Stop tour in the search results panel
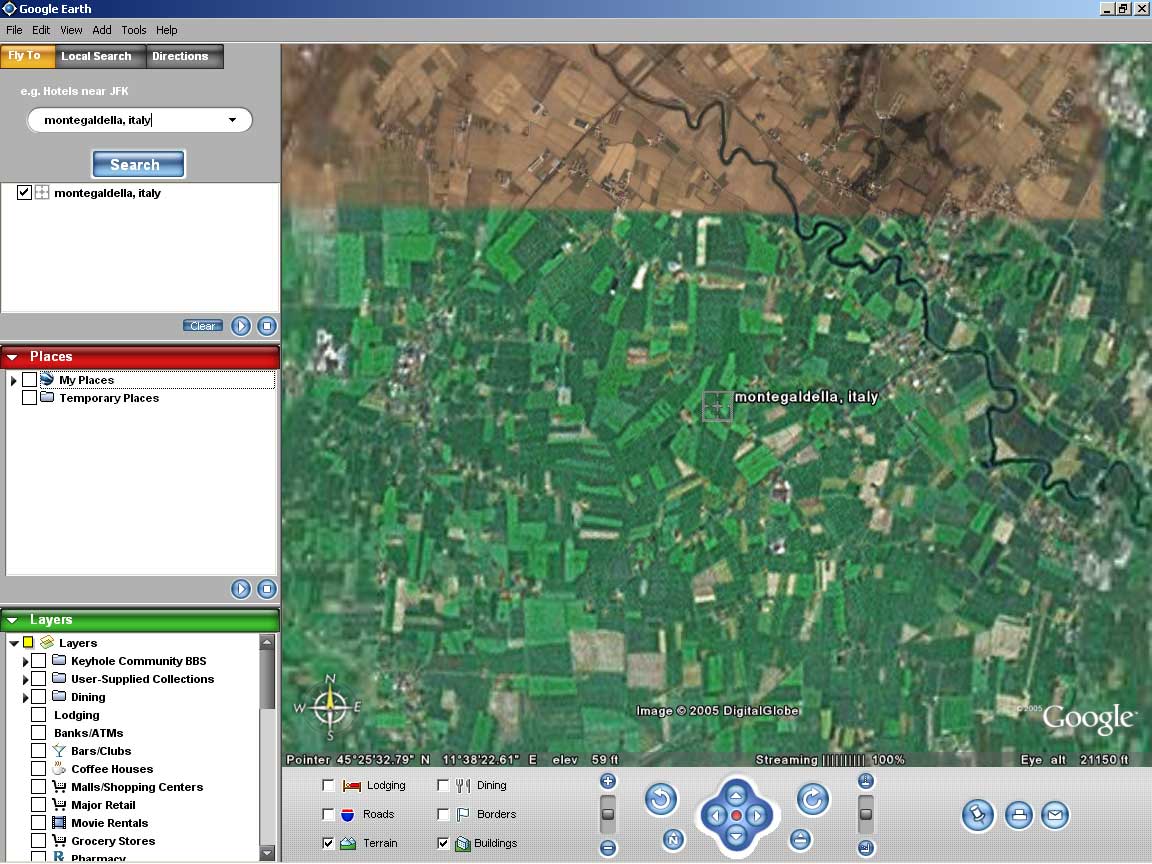Screen dimensions: 1152x864 pyautogui.click(x=267, y=326)
